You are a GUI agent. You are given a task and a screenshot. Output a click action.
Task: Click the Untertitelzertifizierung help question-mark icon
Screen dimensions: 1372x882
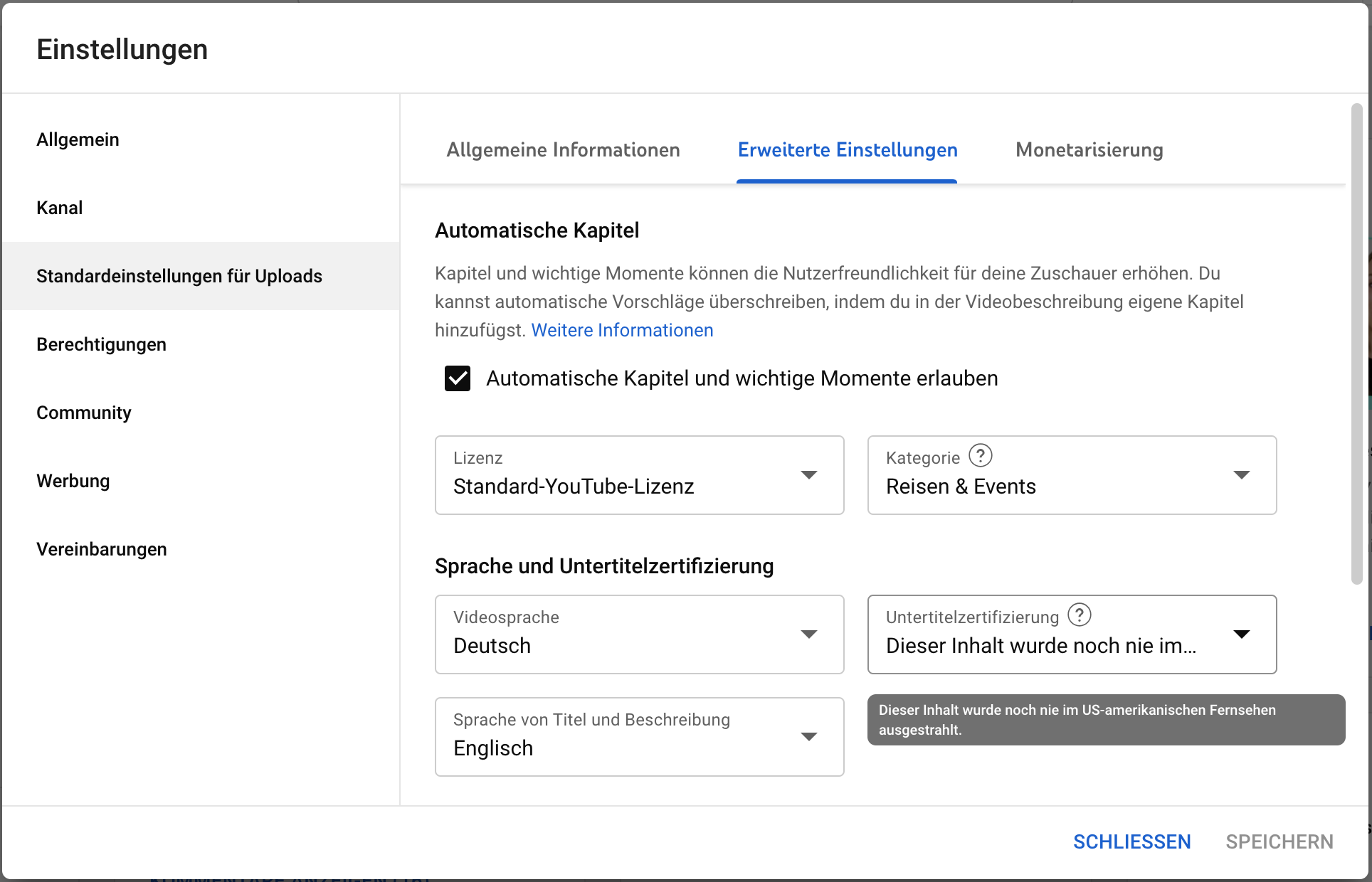pyautogui.click(x=1080, y=615)
